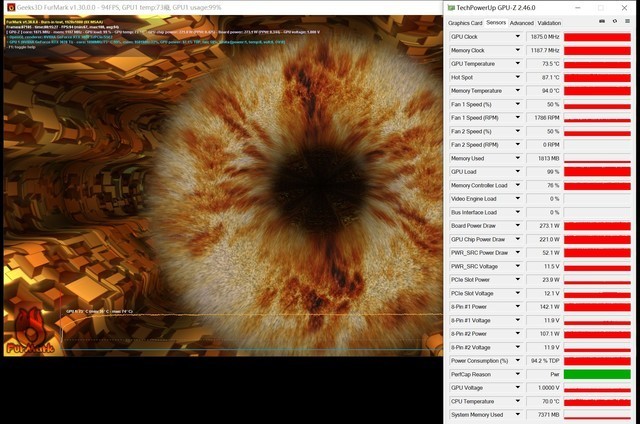
Task: Open the PWR_SRC Voltage dropdown
Action: (x=518, y=266)
